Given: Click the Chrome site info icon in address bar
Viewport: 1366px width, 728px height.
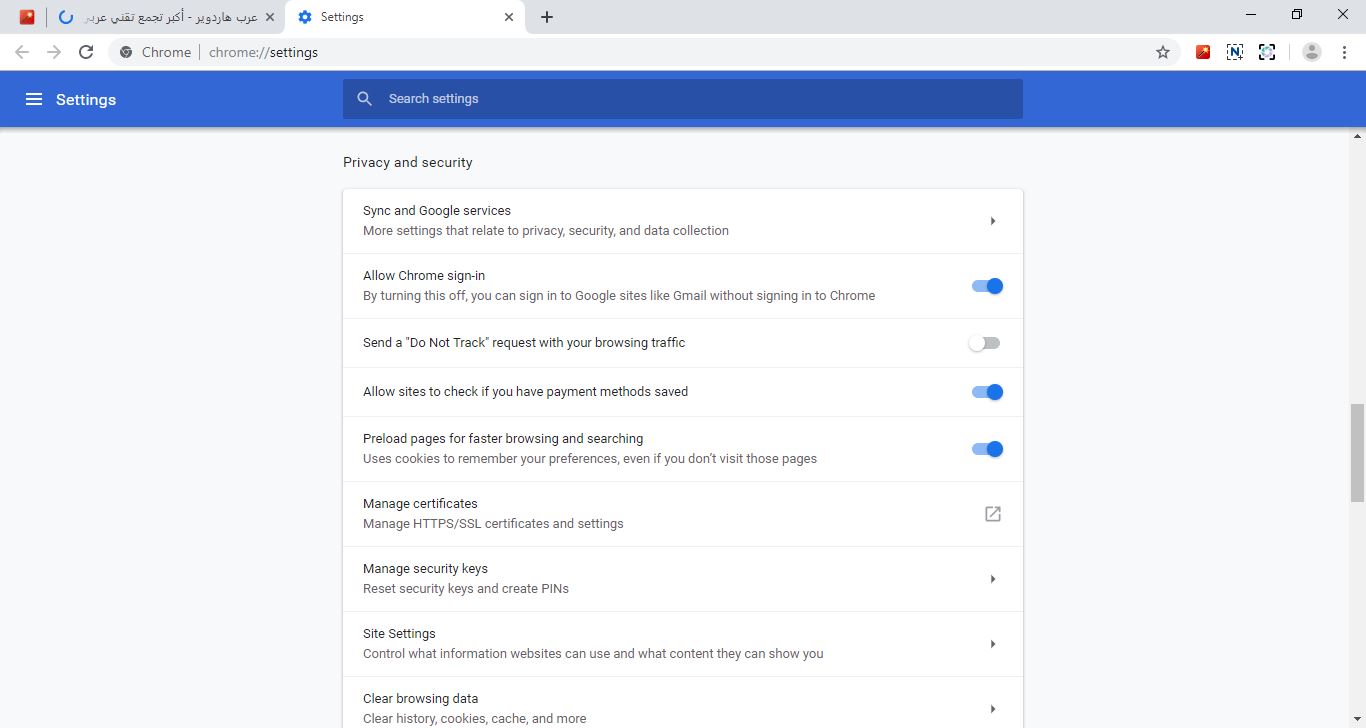Looking at the screenshot, I should [126, 52].
